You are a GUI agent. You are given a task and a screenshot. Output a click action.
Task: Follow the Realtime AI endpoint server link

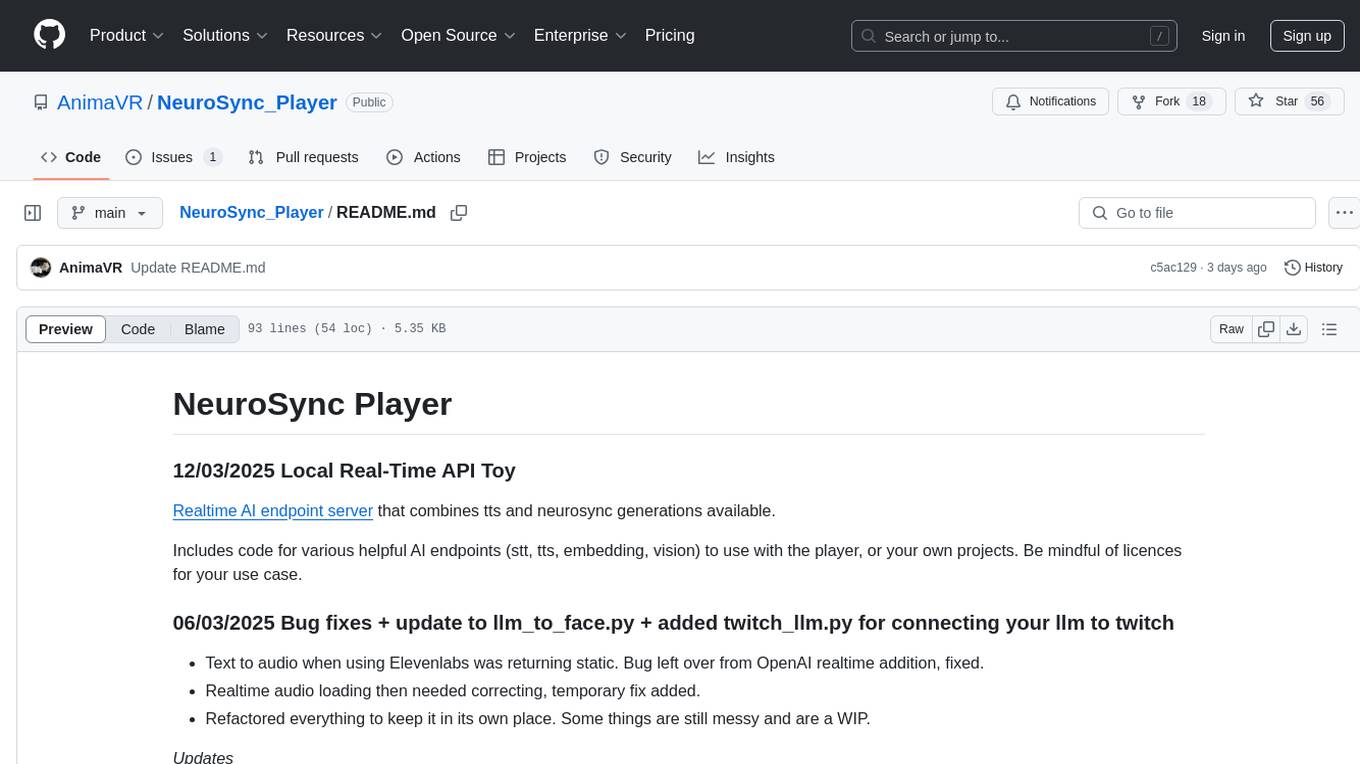[x=273, y=510]
